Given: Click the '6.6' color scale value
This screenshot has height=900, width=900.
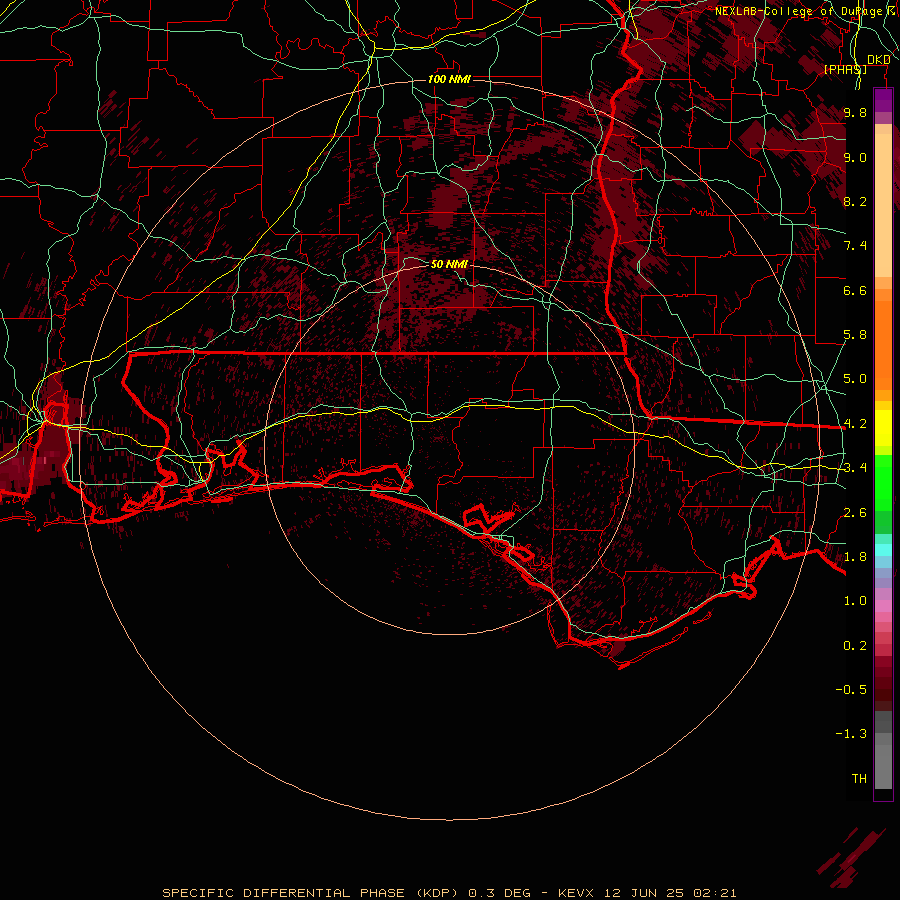Looking at the screenshot, I should 855,290.
